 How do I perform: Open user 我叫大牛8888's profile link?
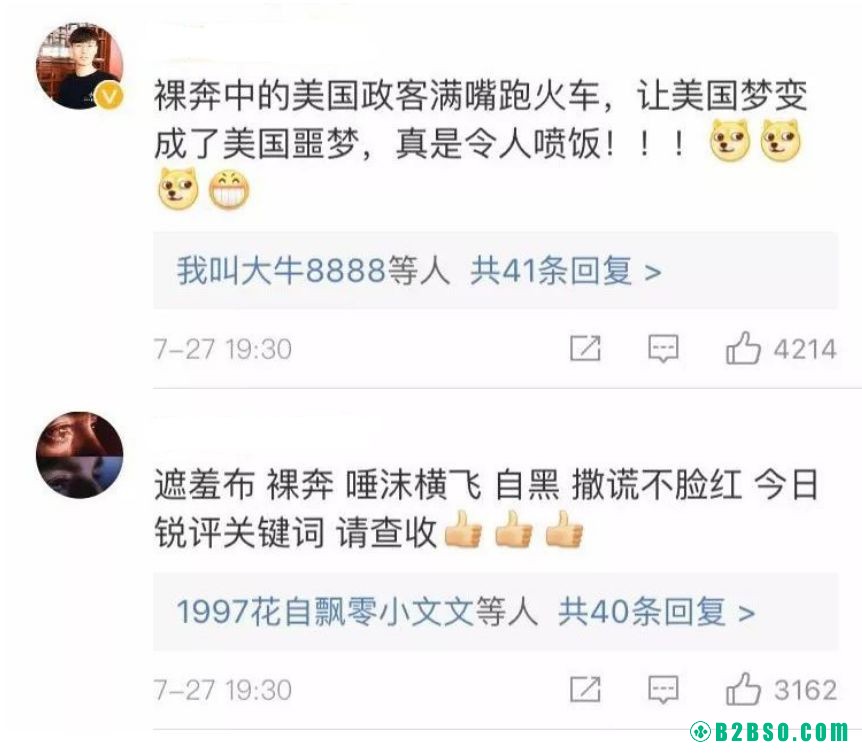point(281,271)
